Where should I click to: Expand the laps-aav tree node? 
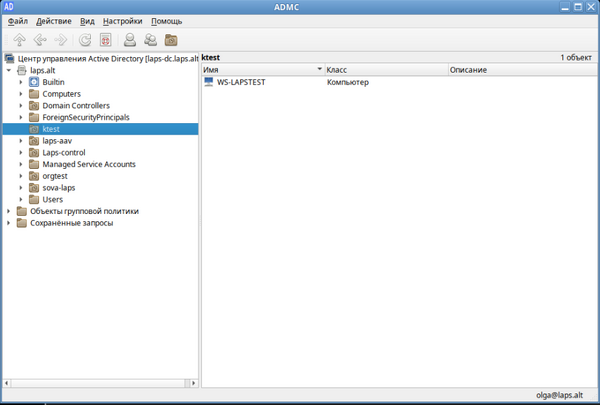(21, 141)
